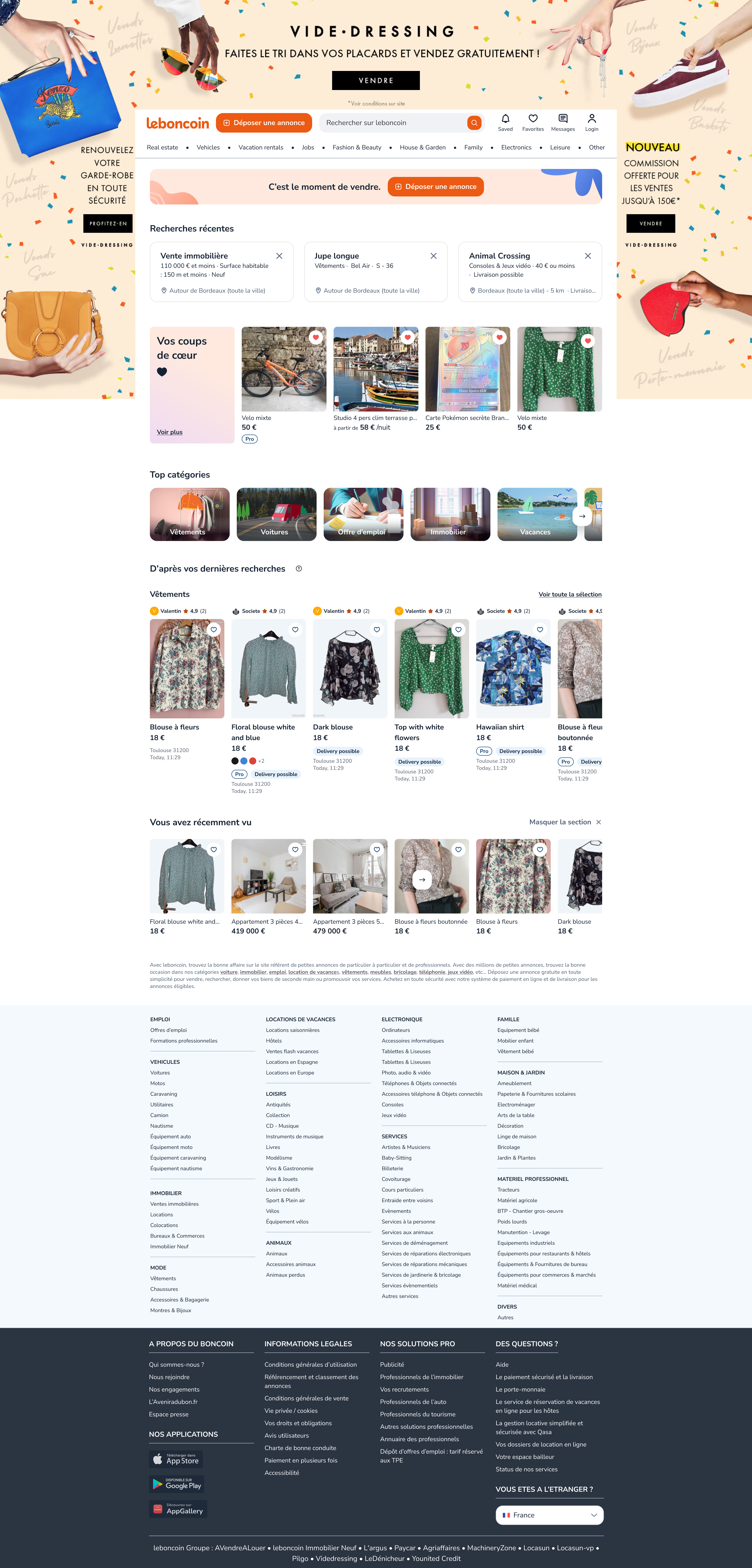The height and width of the screenshot is (1568, 752).
Task: Click help icon beside D'après vos dernières recherches
Action: pyautogui.click(x=299, y=568)
